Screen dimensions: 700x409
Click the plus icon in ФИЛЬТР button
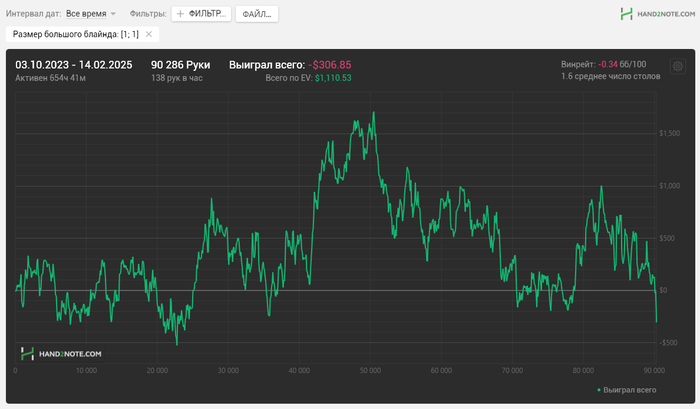tap(180, 14)
